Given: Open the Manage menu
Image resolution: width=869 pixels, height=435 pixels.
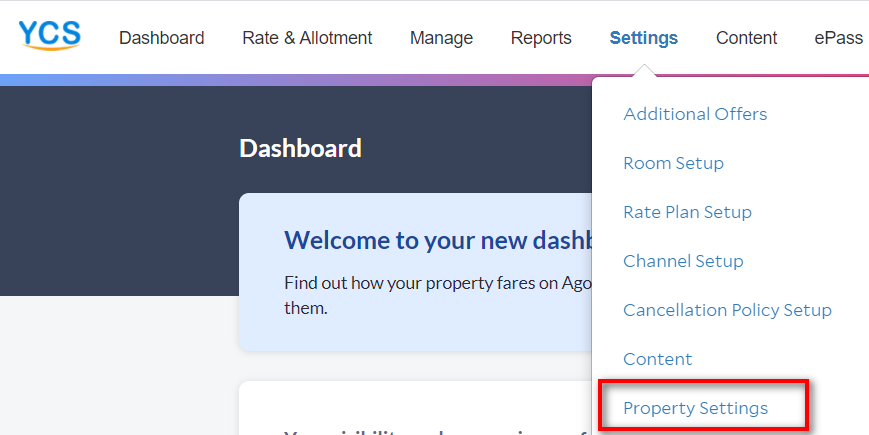Looking at the screenshot, I should 441,38.
